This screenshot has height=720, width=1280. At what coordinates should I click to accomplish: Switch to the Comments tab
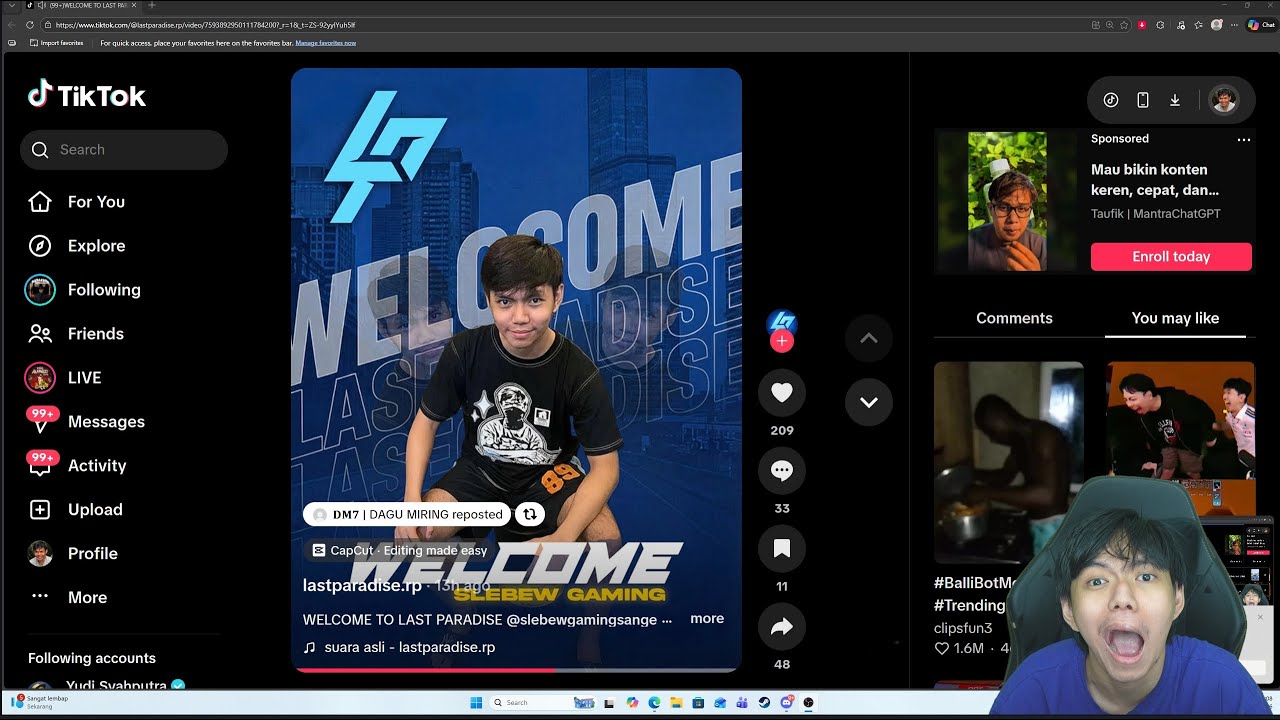pyautogui.click(x=1014, y=318)
